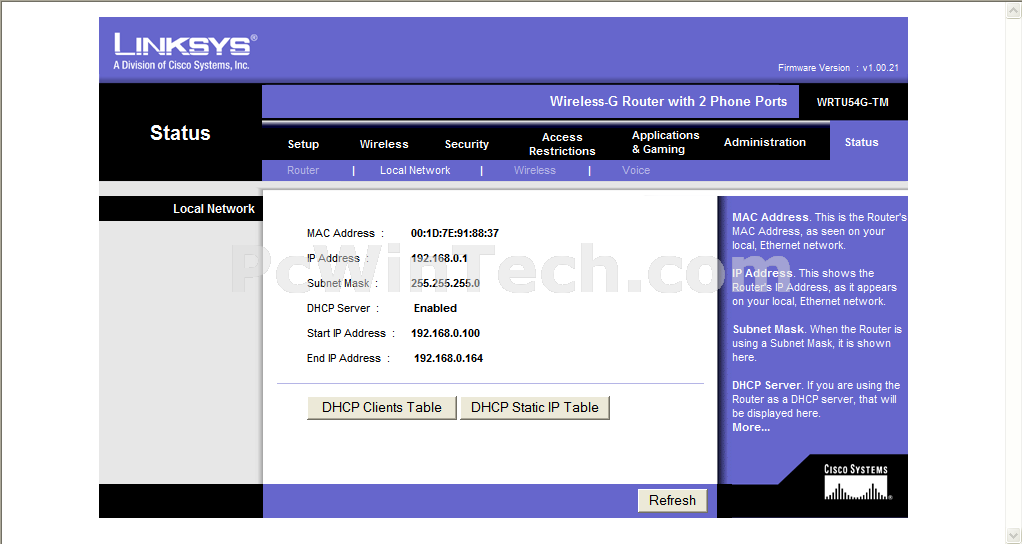The image size is (1022, 544).
Task: Click the Start IP Address label
Action: pos(351,333)
